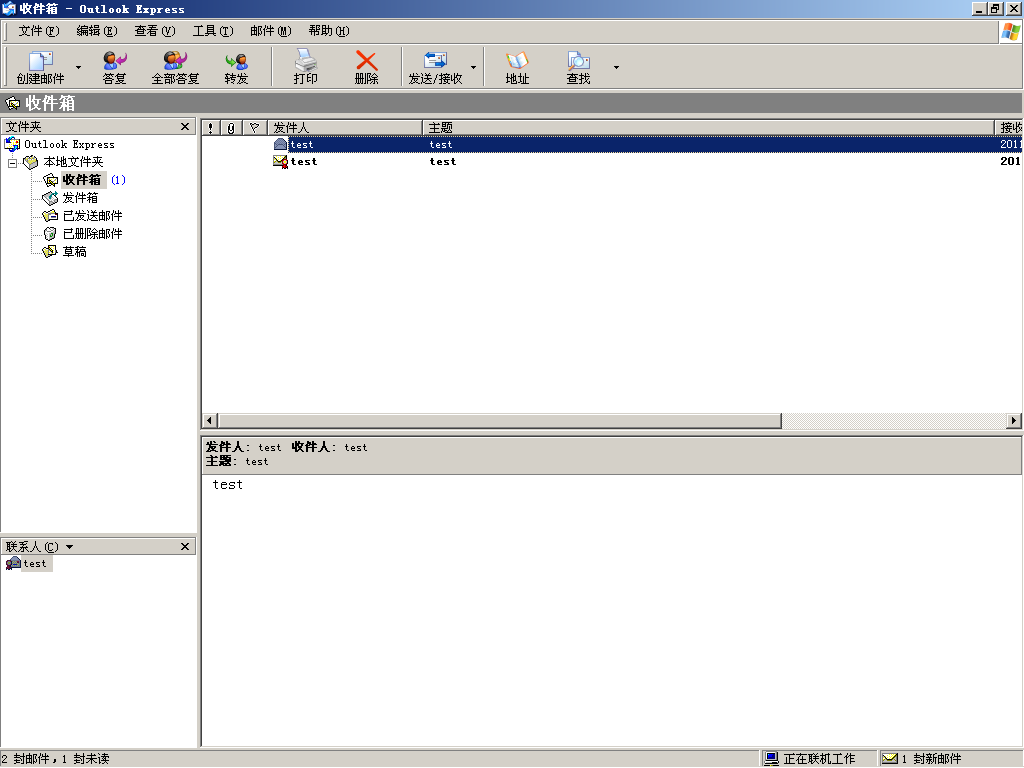Sort by 主题 (Subject) column header
Screen dimensions: 1024x768
coord(708,127)
